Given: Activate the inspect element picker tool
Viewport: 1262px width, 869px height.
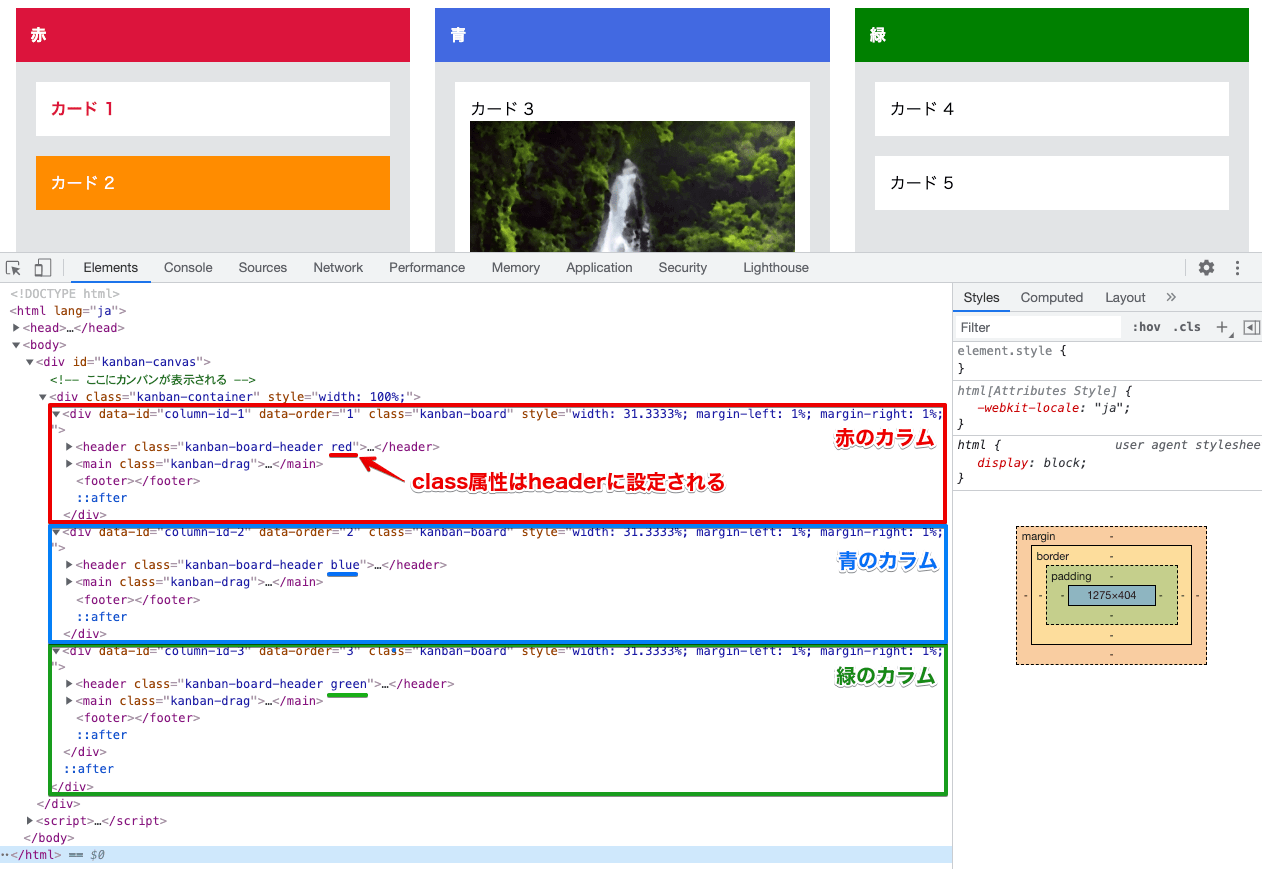Looking at the screenshot, I should click(x=14, y=268).
